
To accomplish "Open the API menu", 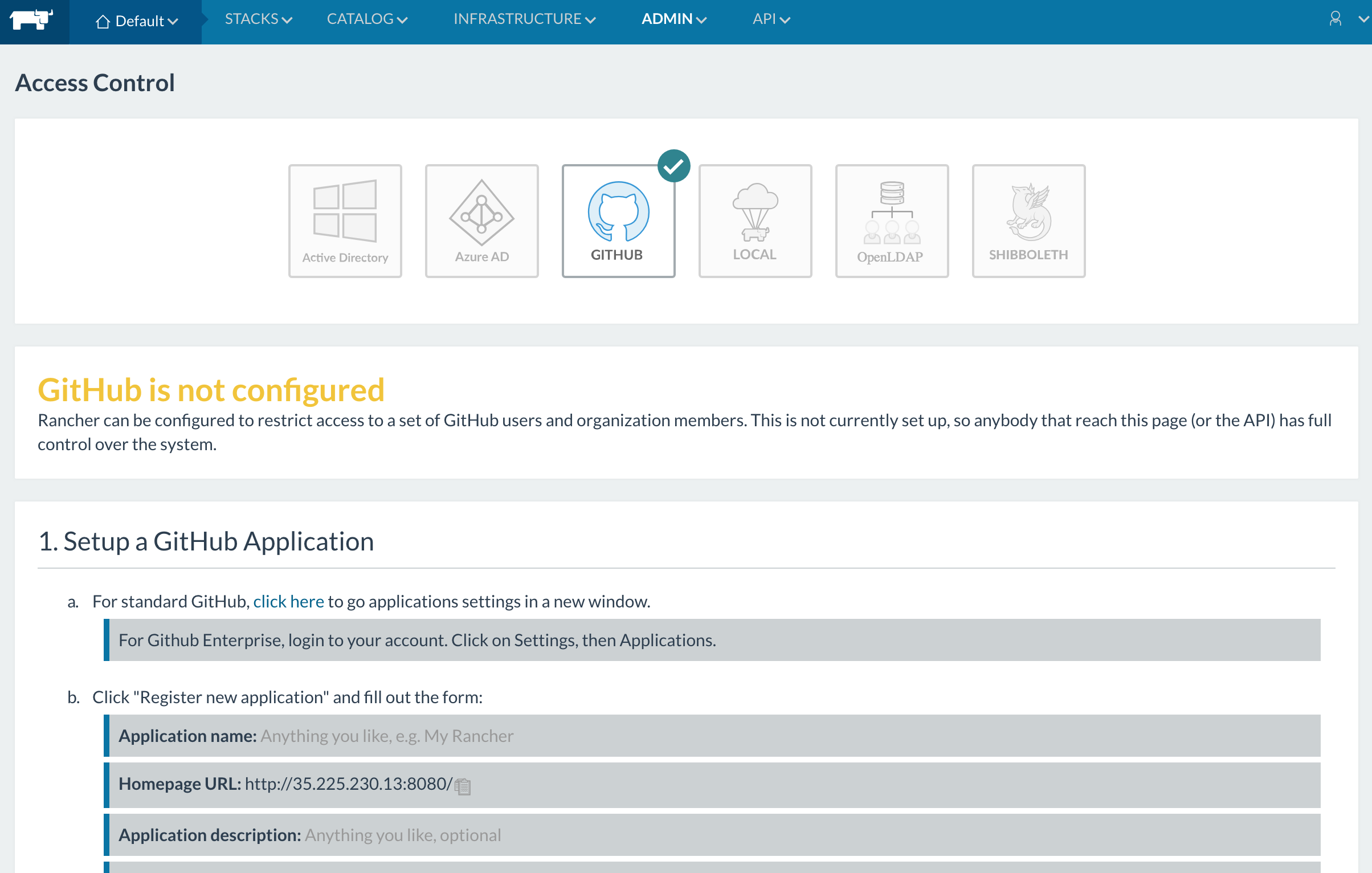I will 771,19.
